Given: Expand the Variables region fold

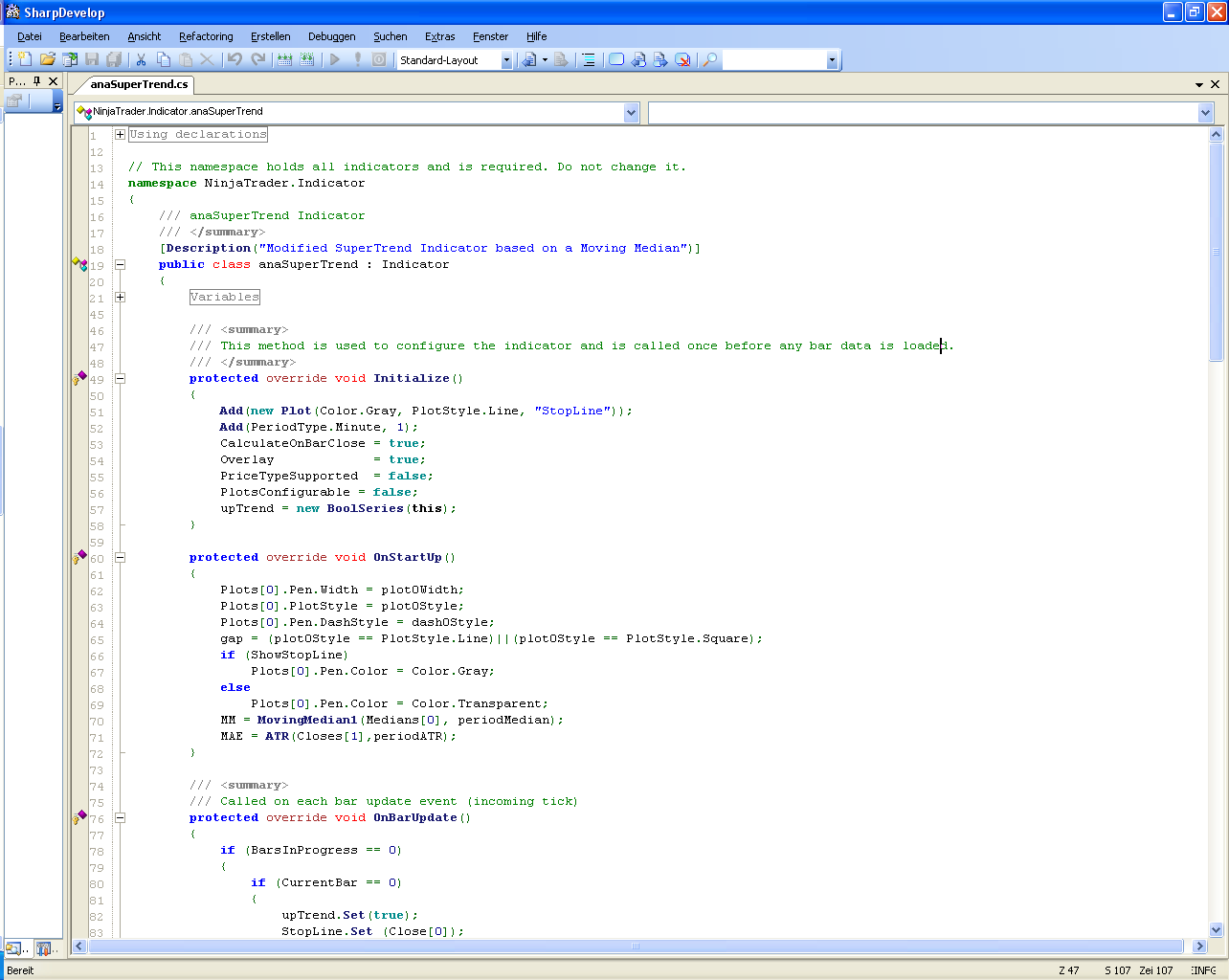Looking at the screenshot, I should [120, 297].
